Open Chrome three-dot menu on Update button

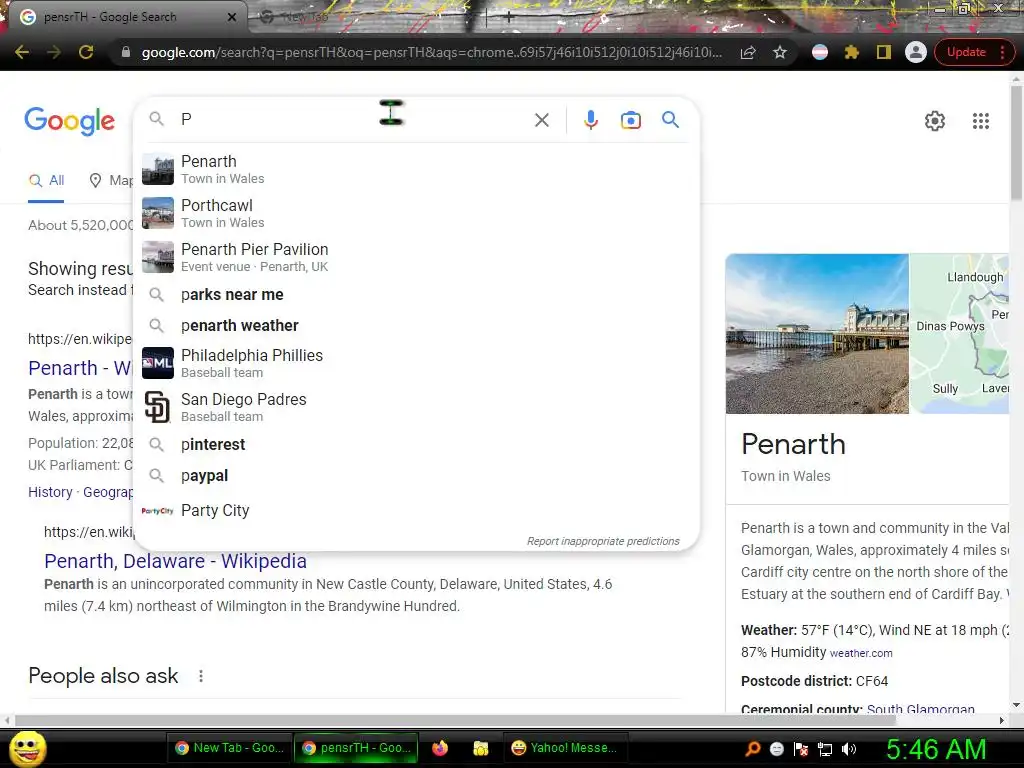tap(1003, 52)
